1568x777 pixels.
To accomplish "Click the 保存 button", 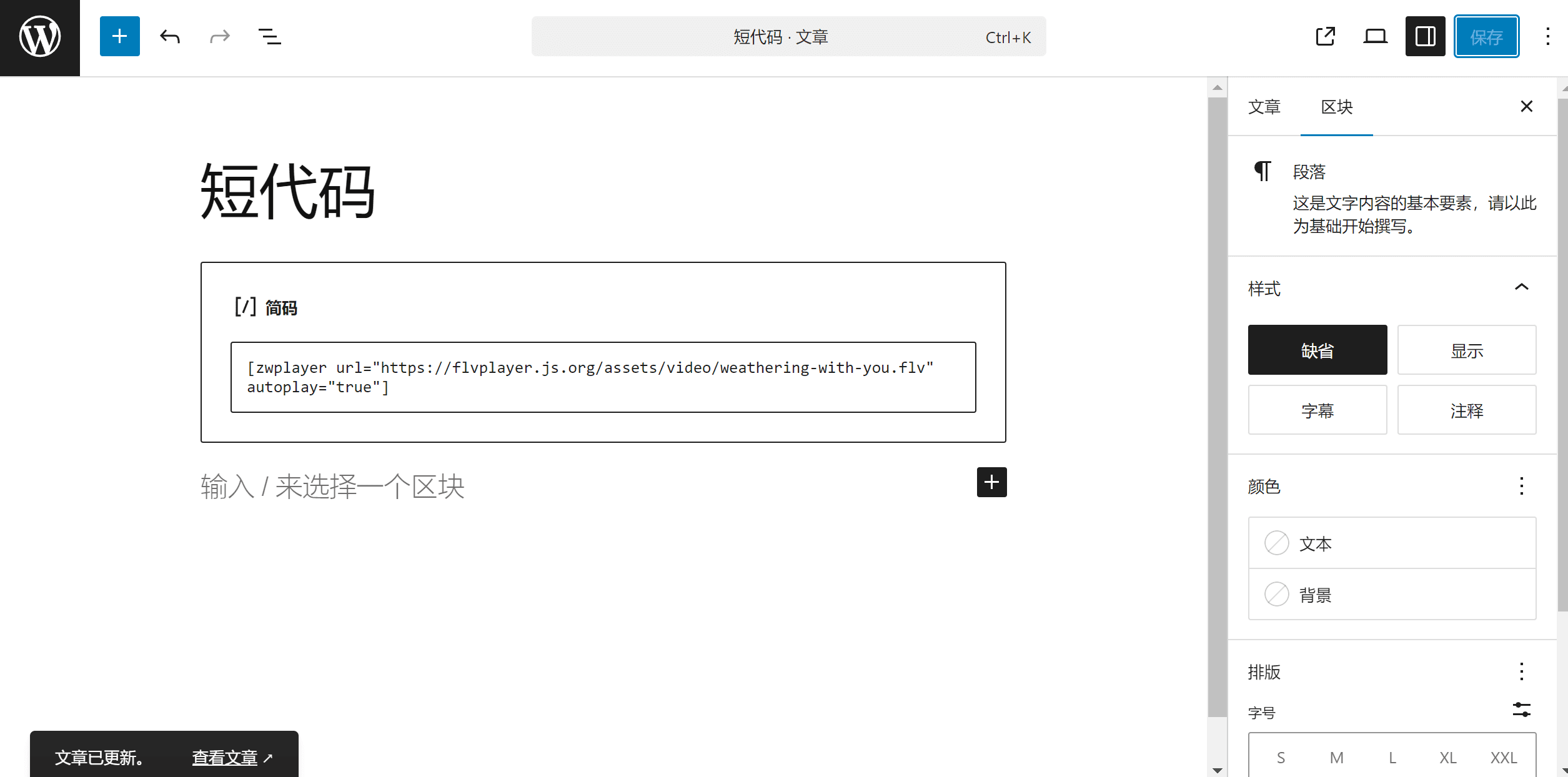I will [1486, 36].
